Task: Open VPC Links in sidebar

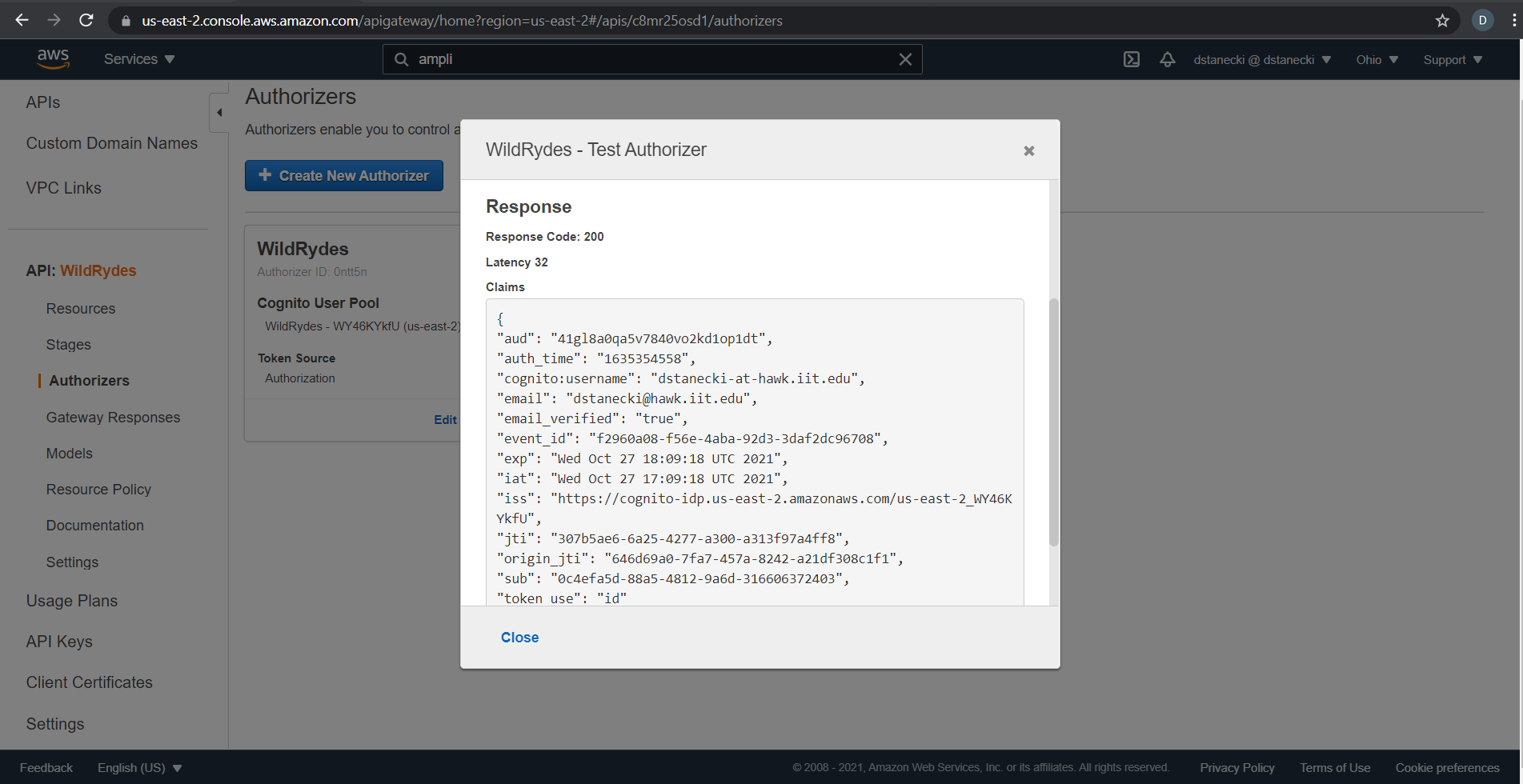Action: coord(63,188)
